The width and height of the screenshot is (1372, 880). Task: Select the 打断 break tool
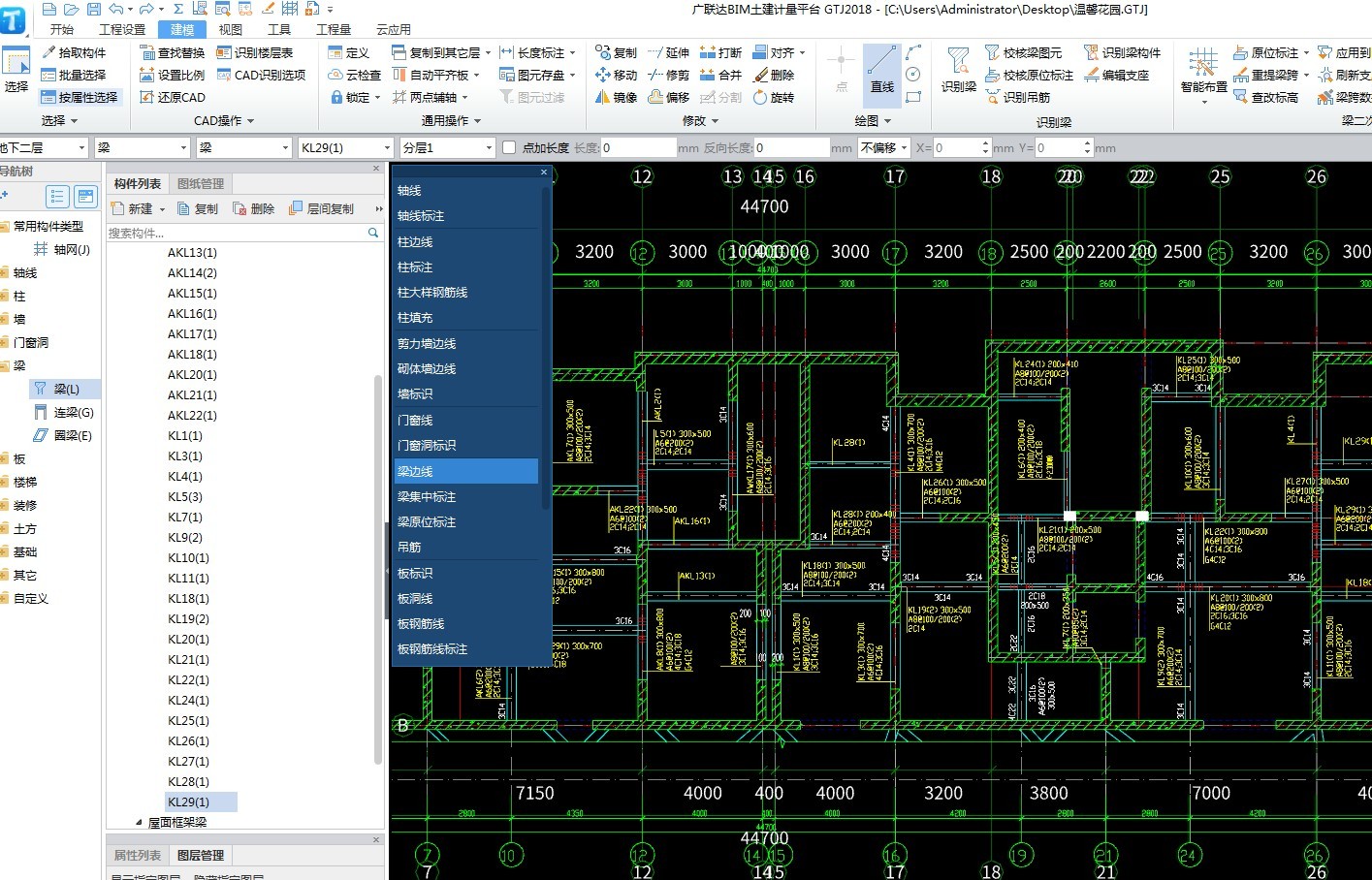click(x=720, y=52)
